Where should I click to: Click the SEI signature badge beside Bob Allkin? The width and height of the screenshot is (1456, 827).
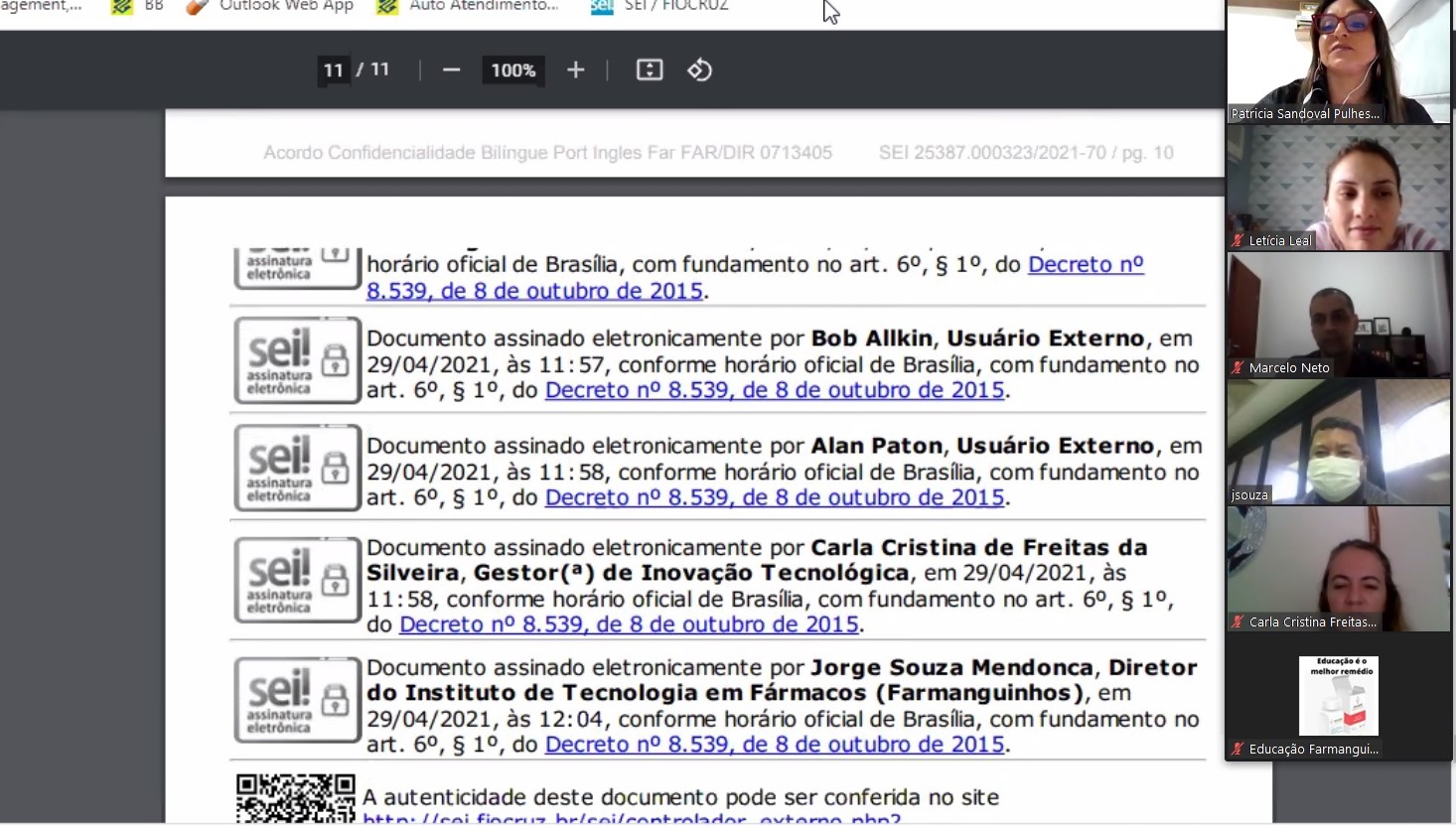click(x=297, y=360)
